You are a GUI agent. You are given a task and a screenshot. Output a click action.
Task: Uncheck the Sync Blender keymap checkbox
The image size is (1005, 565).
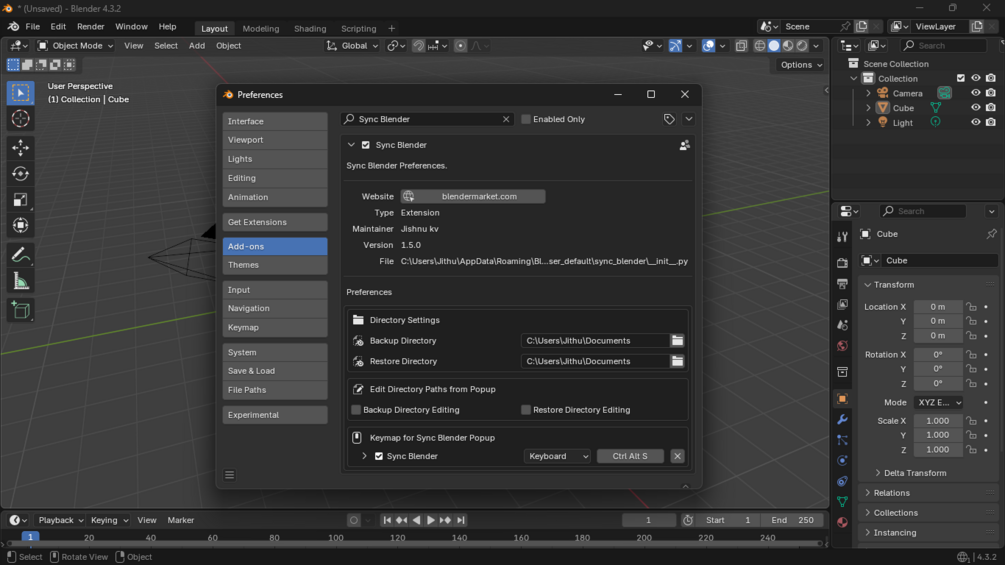pos(379,456)
